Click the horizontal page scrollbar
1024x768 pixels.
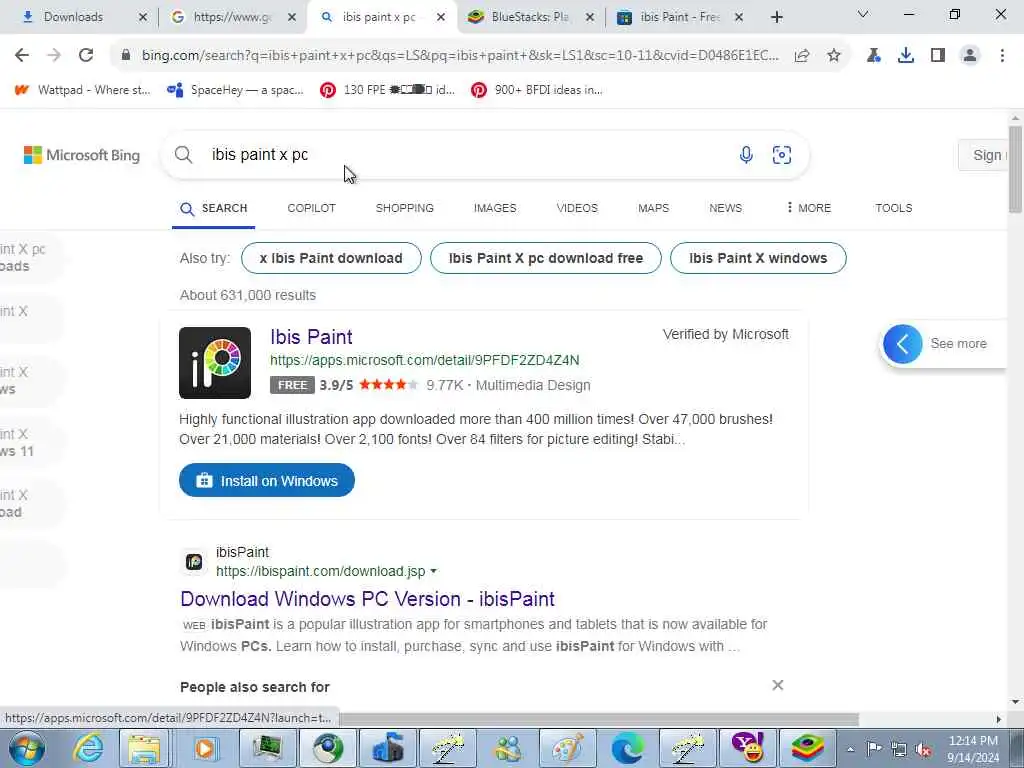pos(600,720)
